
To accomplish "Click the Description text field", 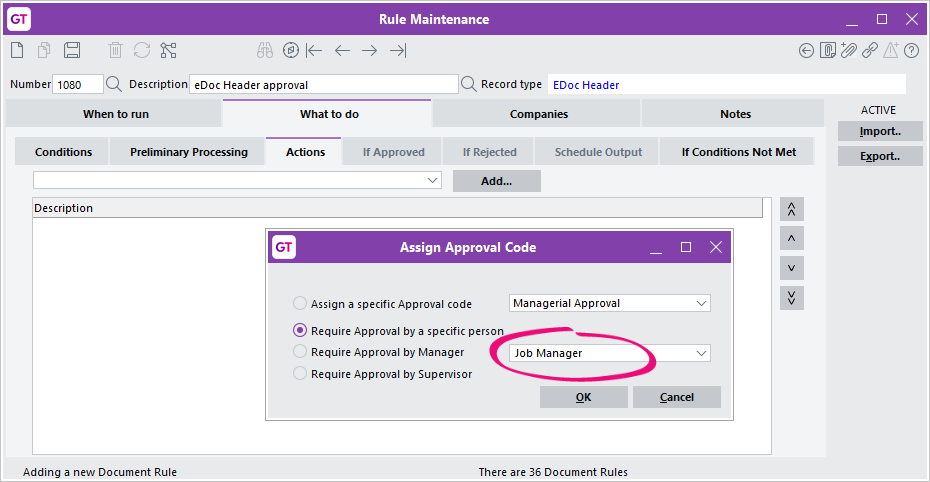I will tap(325, 85).
